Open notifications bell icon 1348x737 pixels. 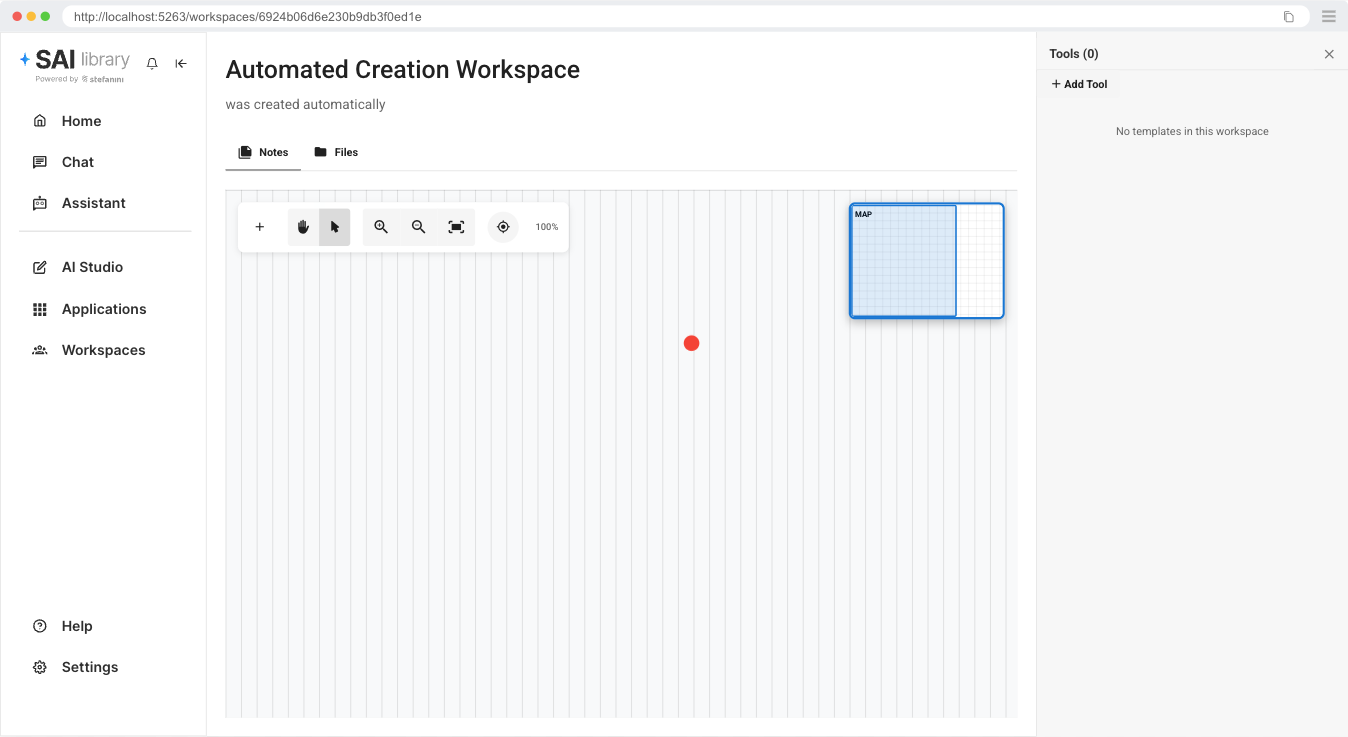pos(152,63)
